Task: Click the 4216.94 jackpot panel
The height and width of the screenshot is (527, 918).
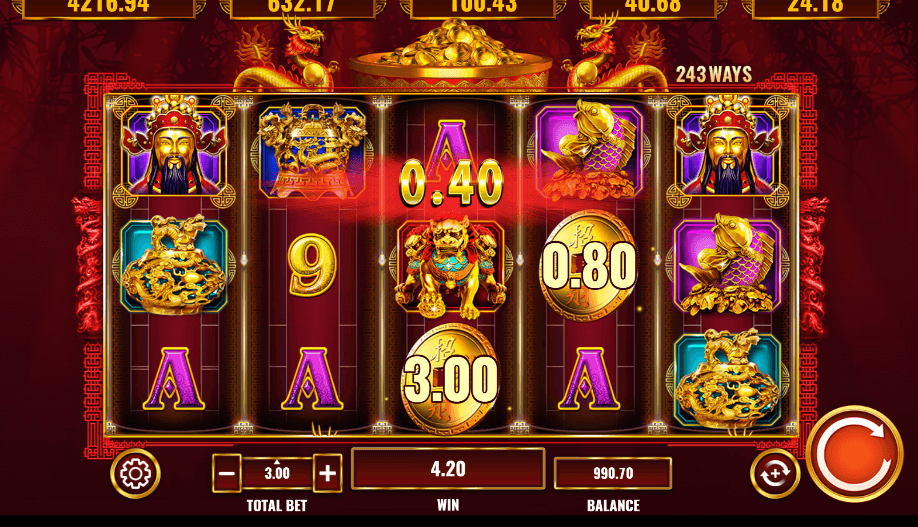Action: 109,7
